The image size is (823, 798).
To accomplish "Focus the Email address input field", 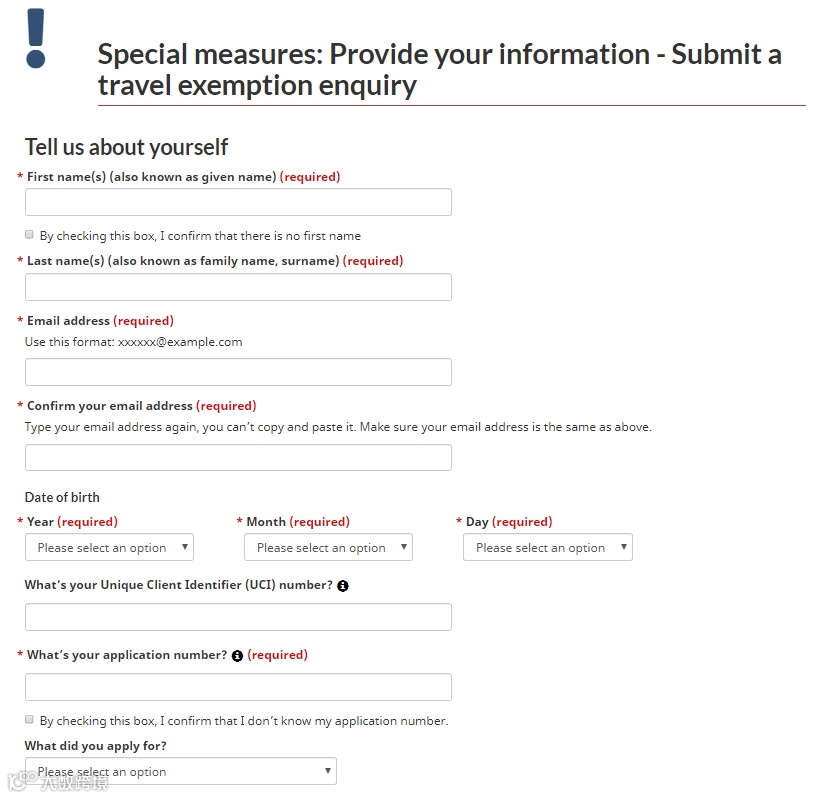I will (x=238, y=372).
